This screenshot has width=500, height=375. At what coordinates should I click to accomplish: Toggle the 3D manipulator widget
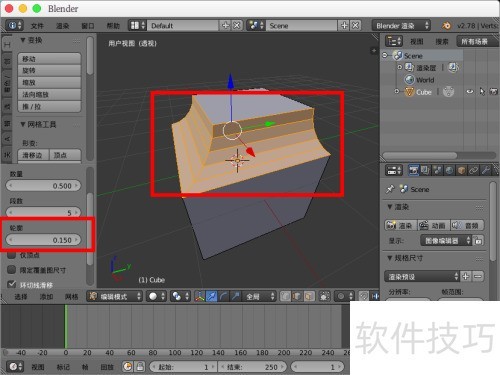click(200, 296)
